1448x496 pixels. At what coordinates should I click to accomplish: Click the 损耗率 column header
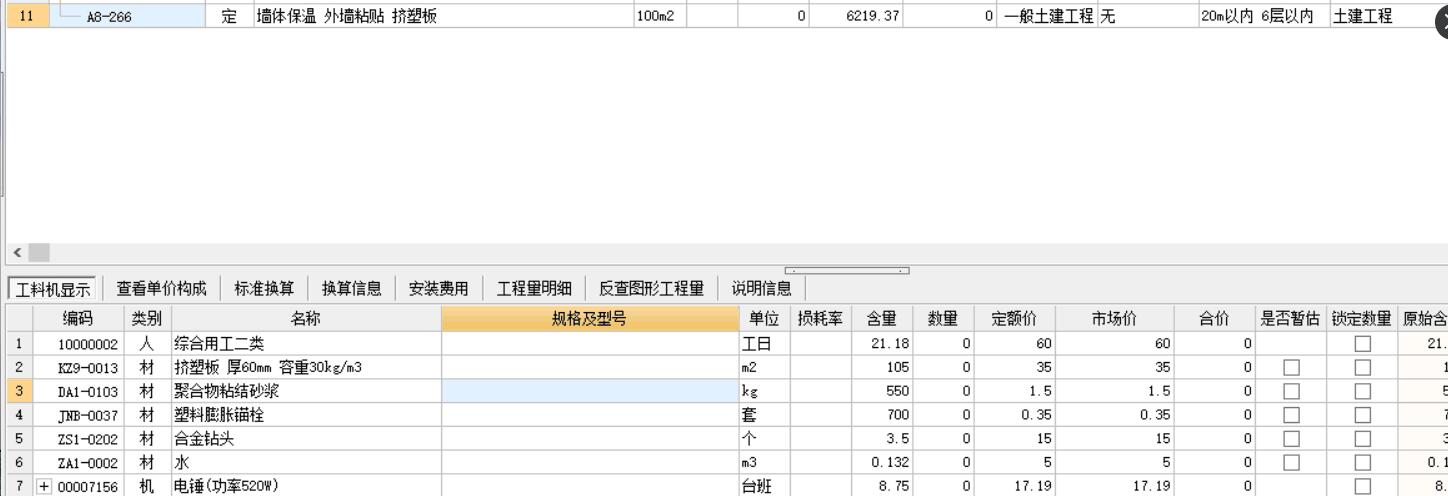click(819, 319)
